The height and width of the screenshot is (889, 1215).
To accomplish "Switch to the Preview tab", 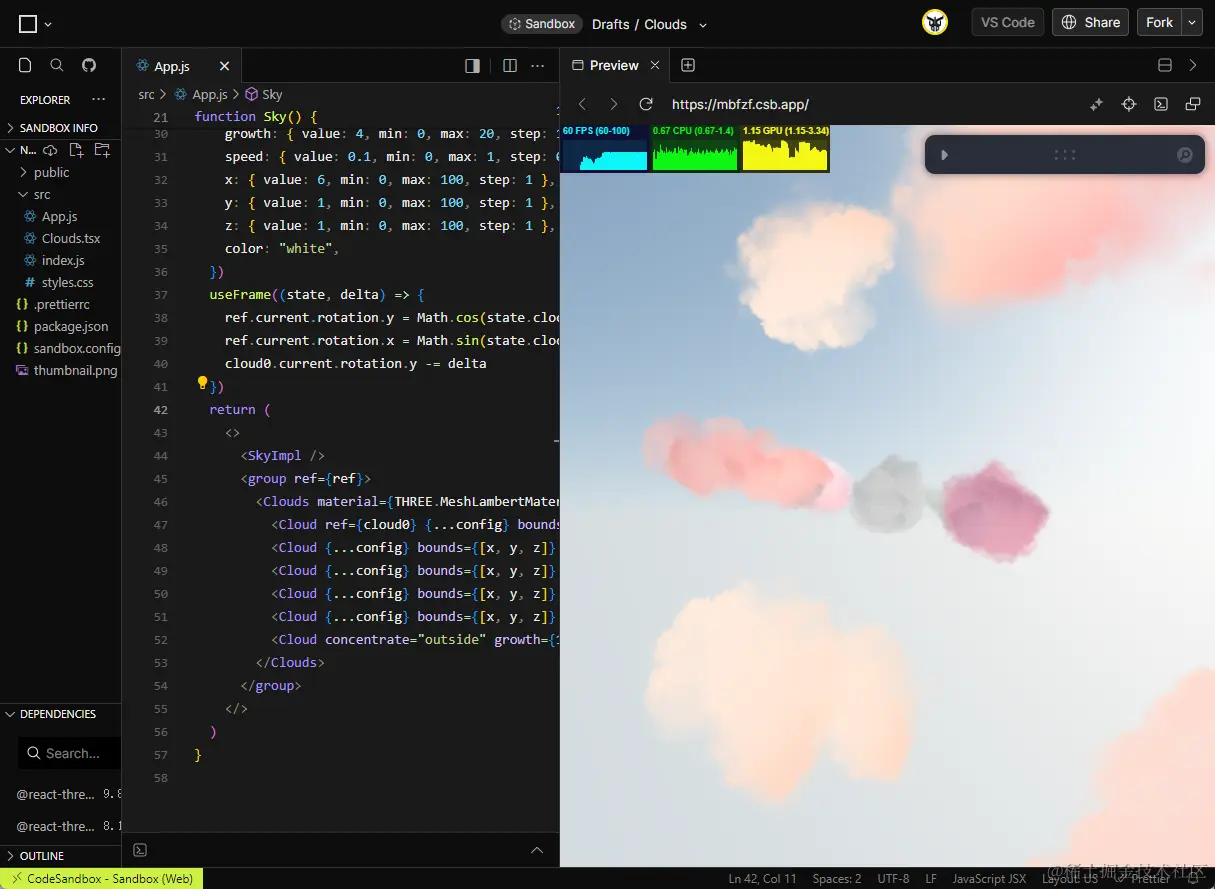I will click(x=614, y=65).
